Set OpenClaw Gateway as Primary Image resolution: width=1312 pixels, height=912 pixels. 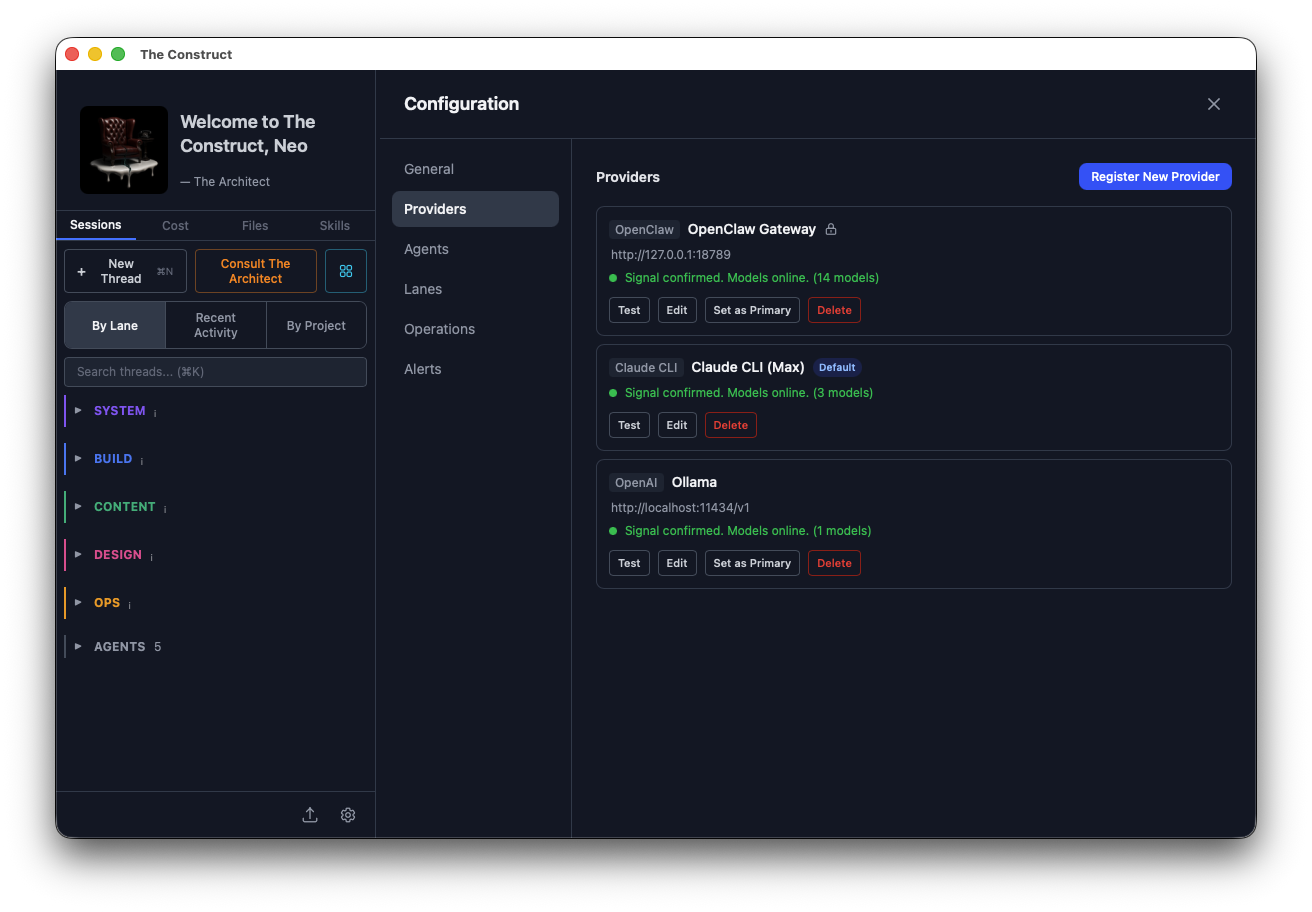752,310
